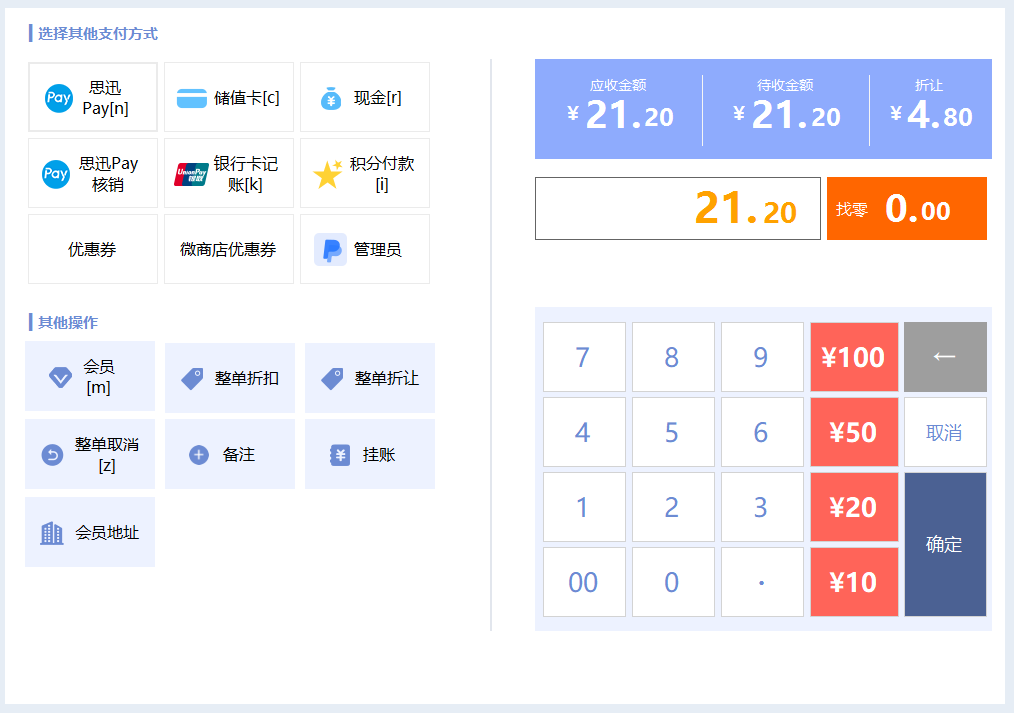Open the 管理员 administrator option
The height and width of the screenshot is (713, 1014).
(365, 249)
